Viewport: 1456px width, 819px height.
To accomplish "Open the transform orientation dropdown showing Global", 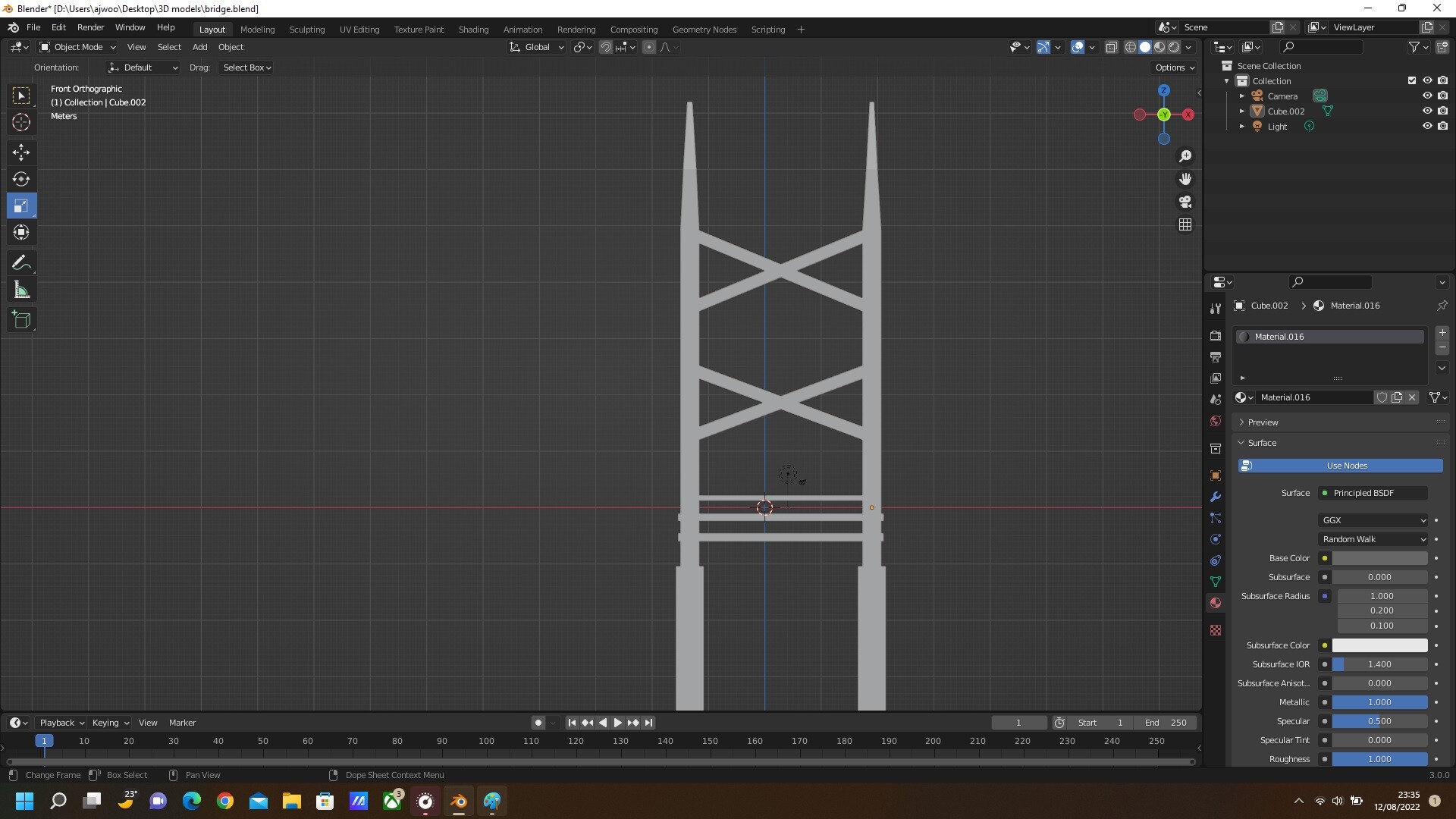I will [x=536, y=46].
